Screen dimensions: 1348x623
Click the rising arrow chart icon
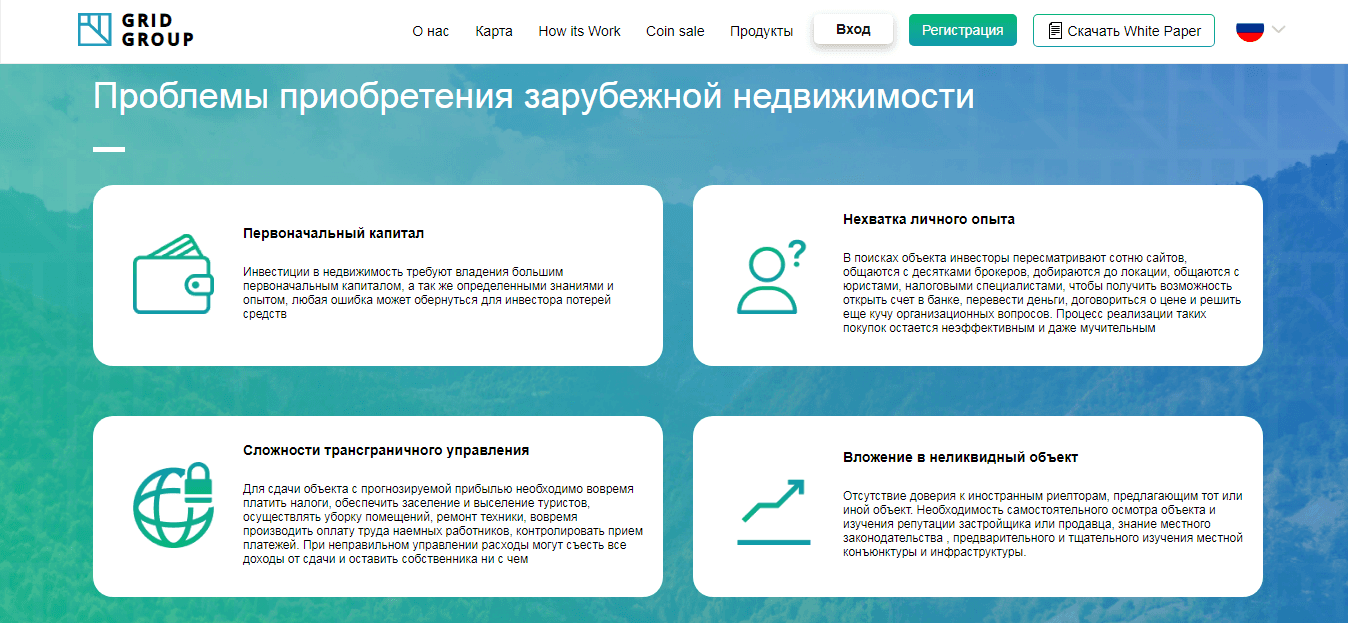click(773, 511)
